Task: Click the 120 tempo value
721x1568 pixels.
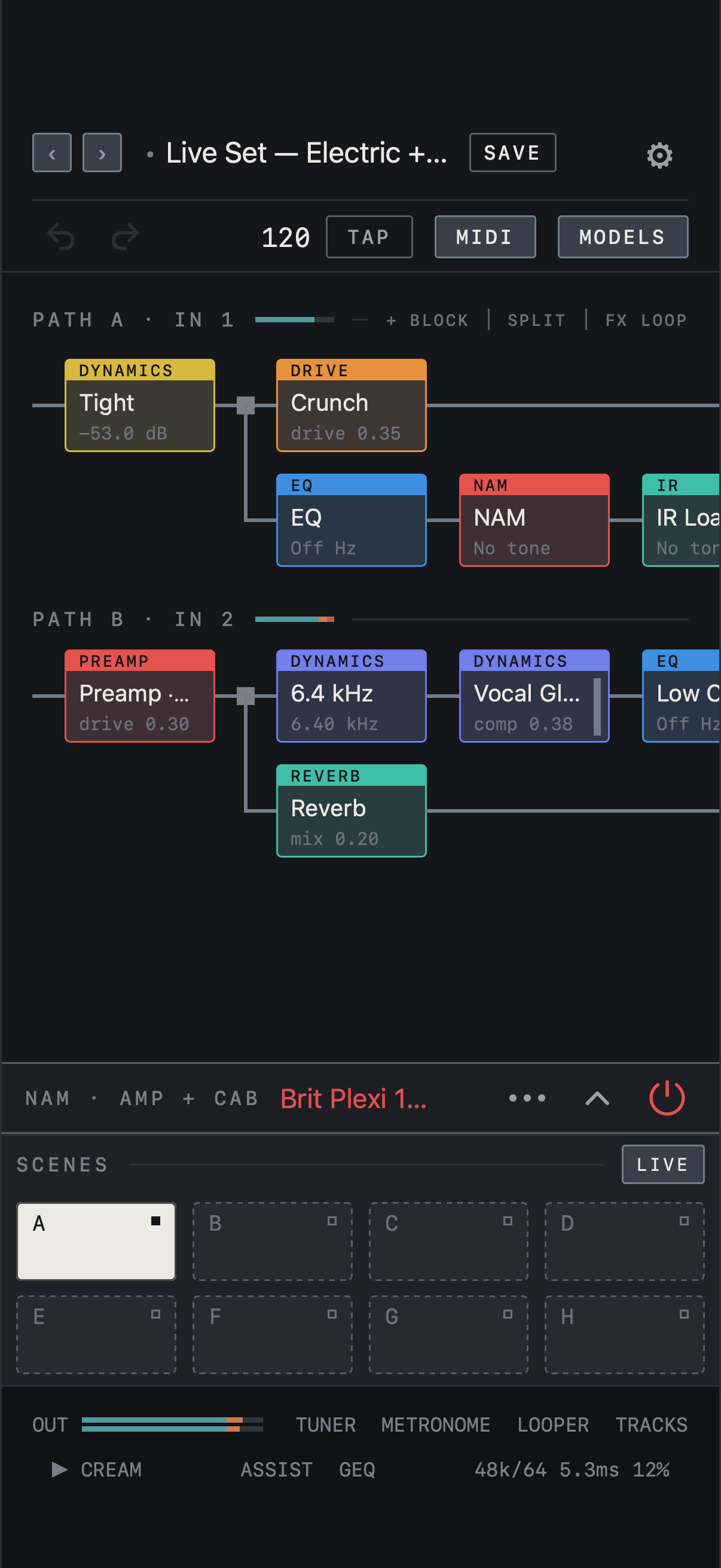Action: [285, 237]
